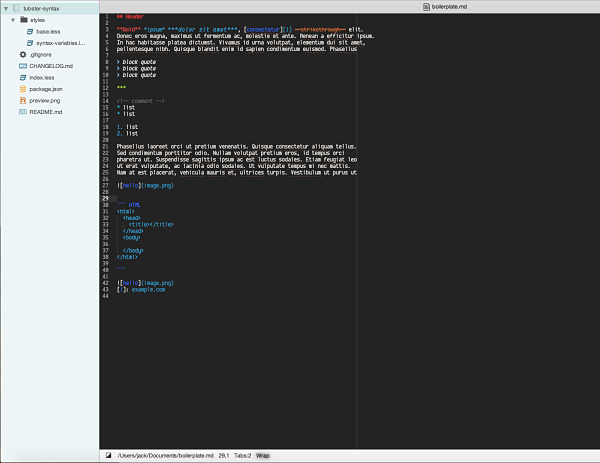Viewport: 600px width, 463px height.
Task: Open base.less in the tree
Action: pyautogui.click(x=48, y=31)
